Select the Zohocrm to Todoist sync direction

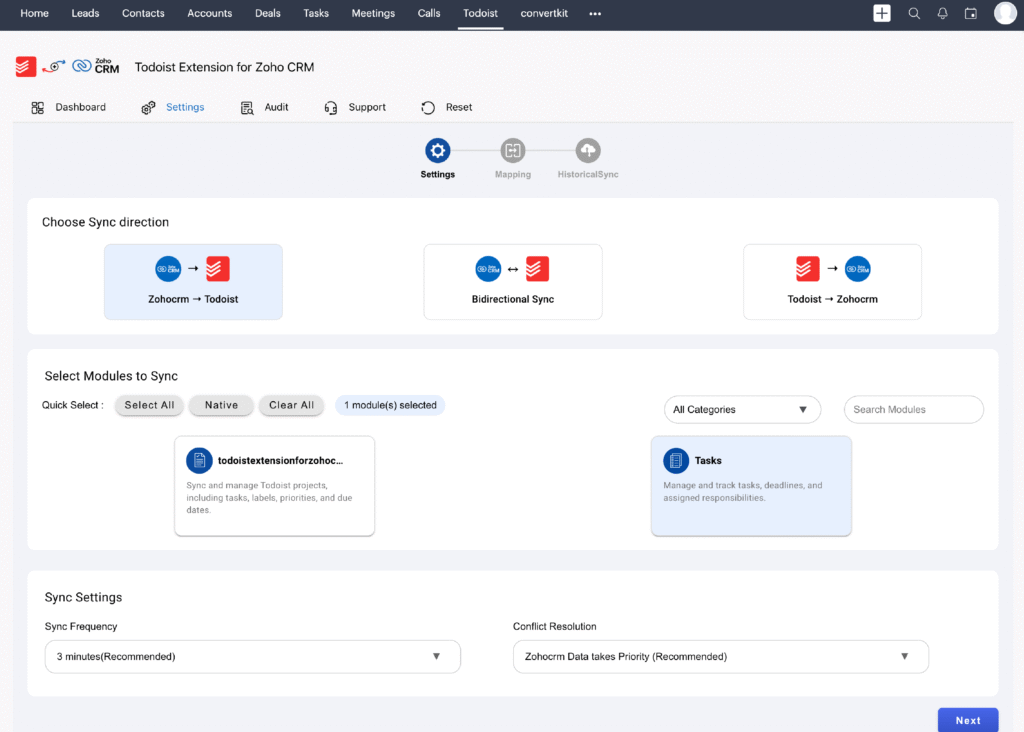tap(193, 281)
